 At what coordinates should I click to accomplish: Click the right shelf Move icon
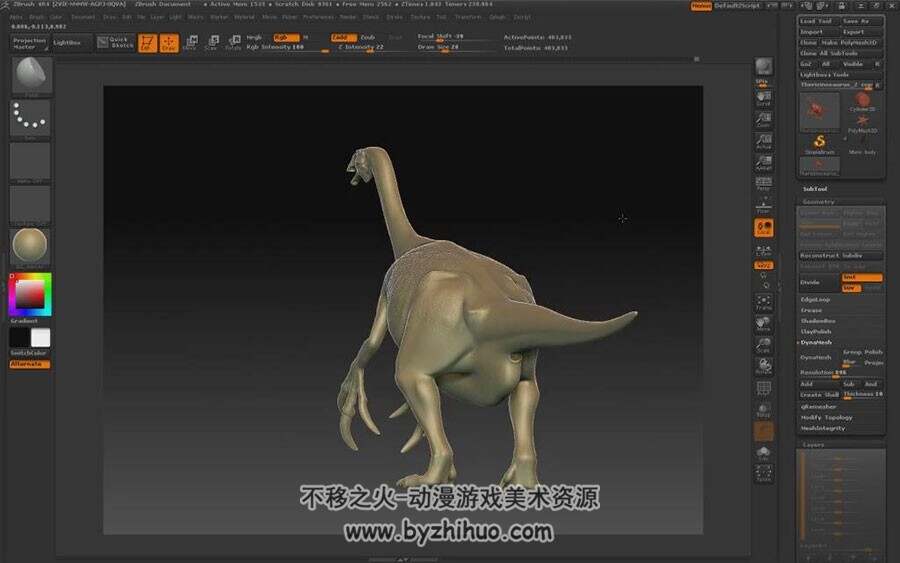click(x=763, y=324)
